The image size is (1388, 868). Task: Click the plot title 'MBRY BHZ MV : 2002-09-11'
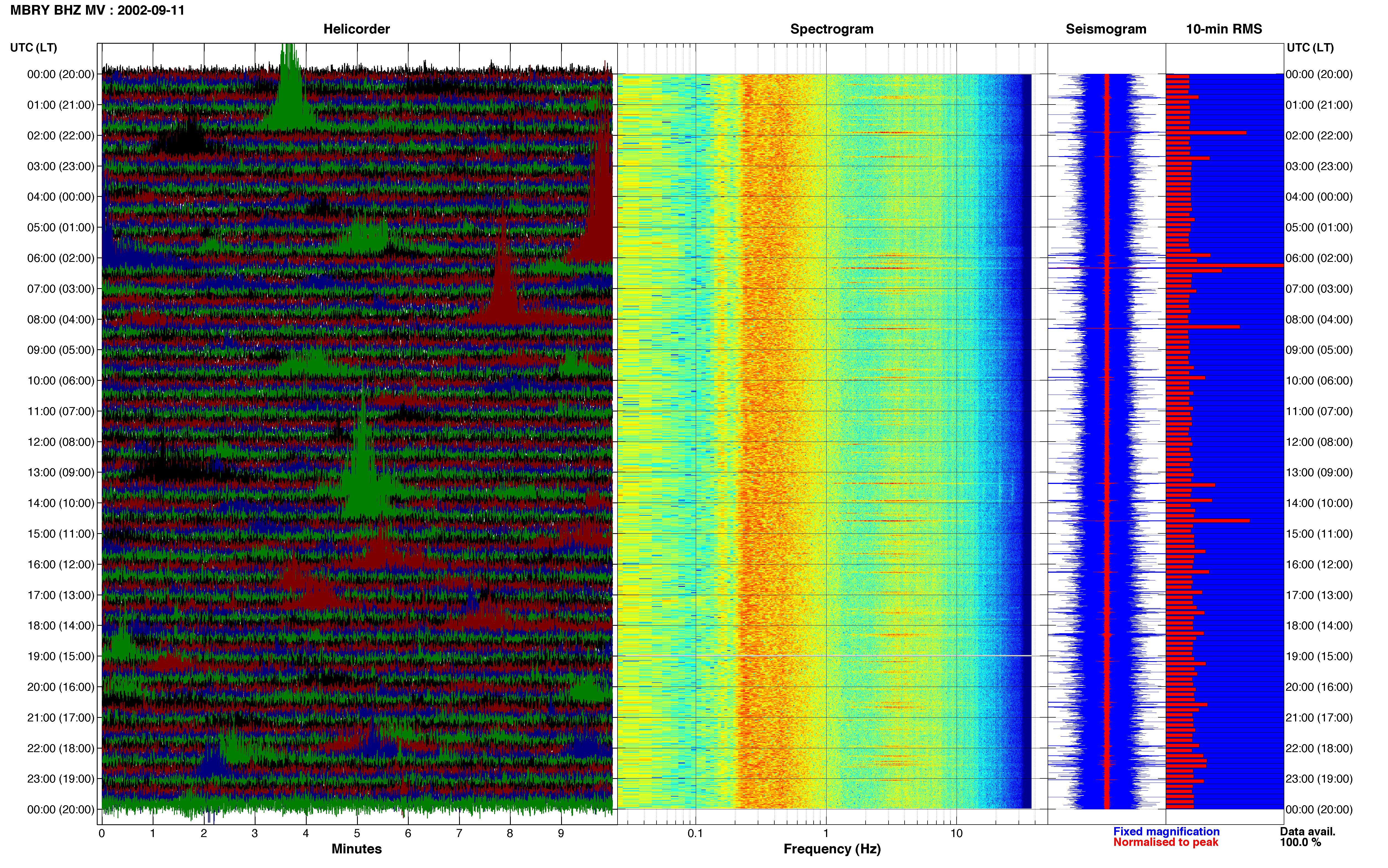pyautogui.click(x=98, y=10)
